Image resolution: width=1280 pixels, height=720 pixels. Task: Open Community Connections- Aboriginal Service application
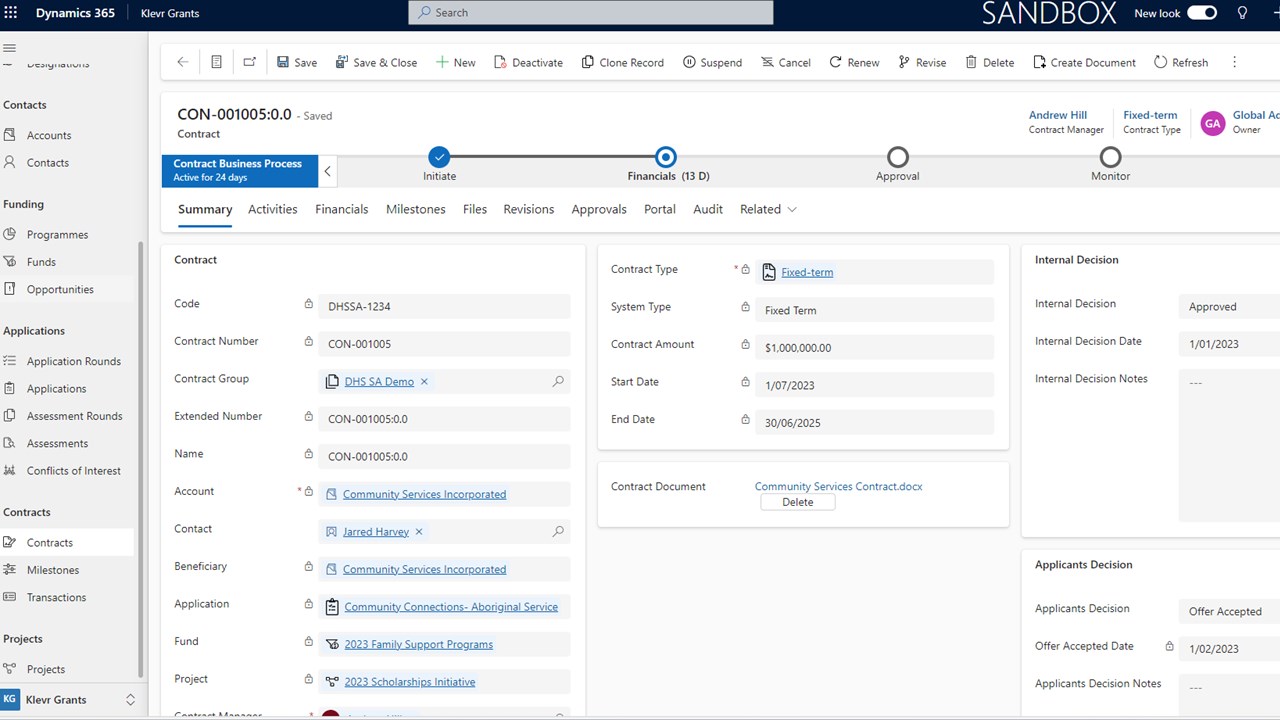click(x=451, y=607)
